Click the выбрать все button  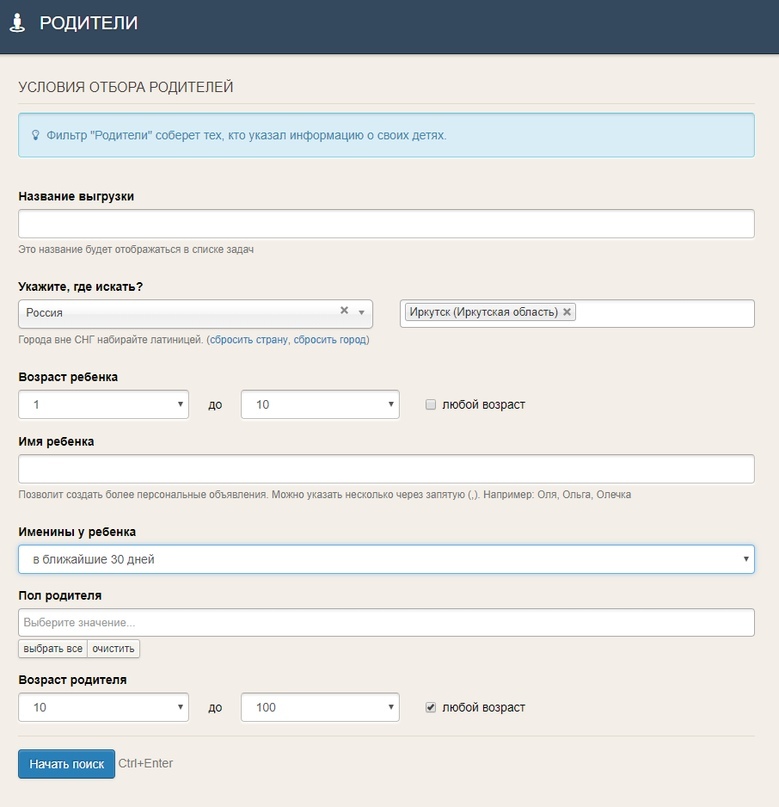[x=53, y=648]
